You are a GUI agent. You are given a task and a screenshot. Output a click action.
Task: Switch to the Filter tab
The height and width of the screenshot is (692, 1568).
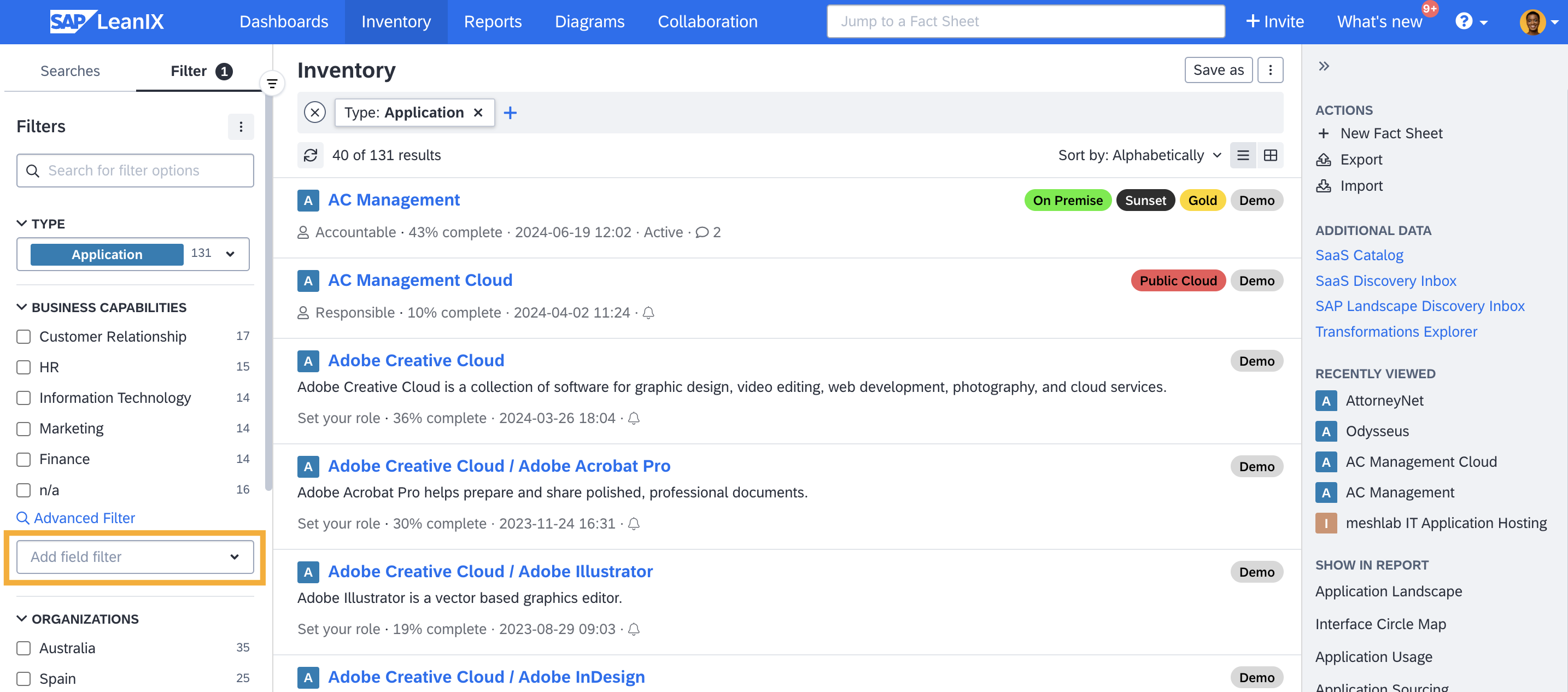201,71
